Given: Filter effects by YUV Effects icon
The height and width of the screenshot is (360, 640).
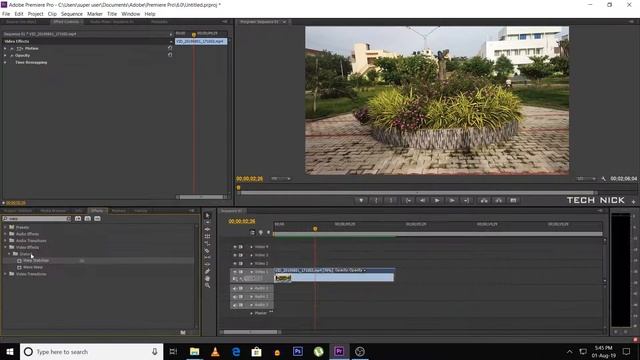Looking at the screenshot, I should (97, 219).
